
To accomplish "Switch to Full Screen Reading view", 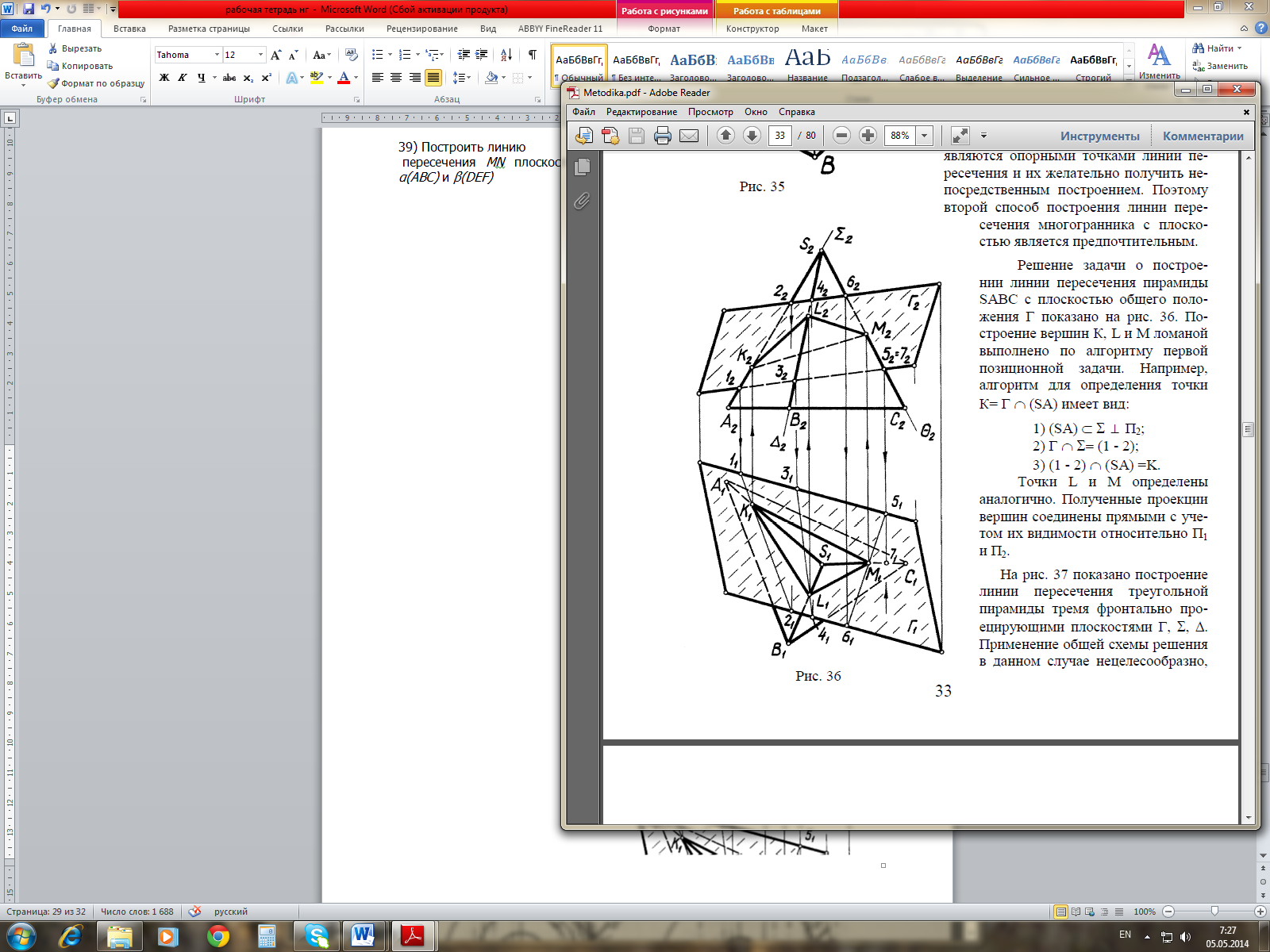I will 1076,912.
